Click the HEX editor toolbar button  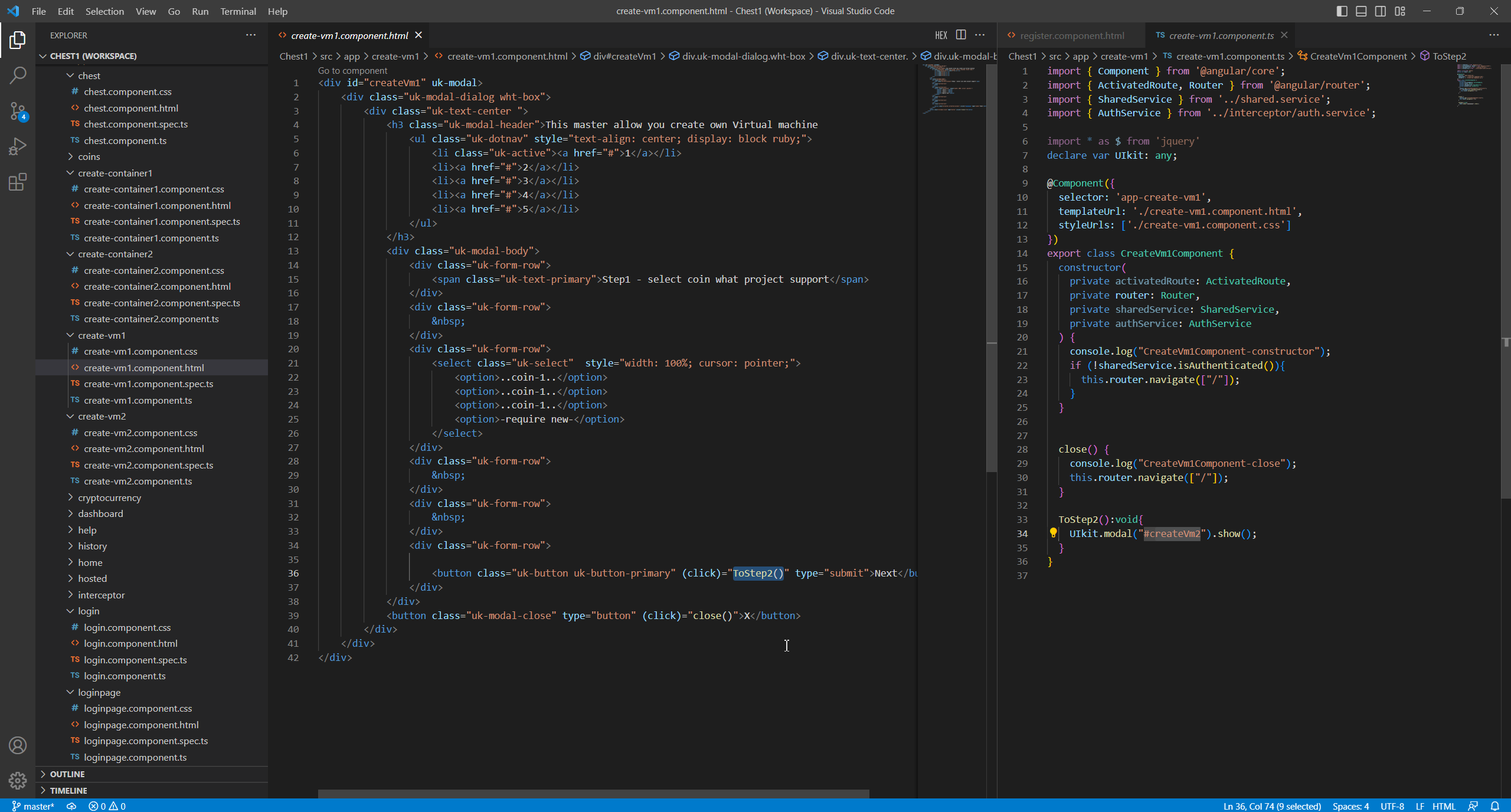pyautogui.click(x=941, y=35)
